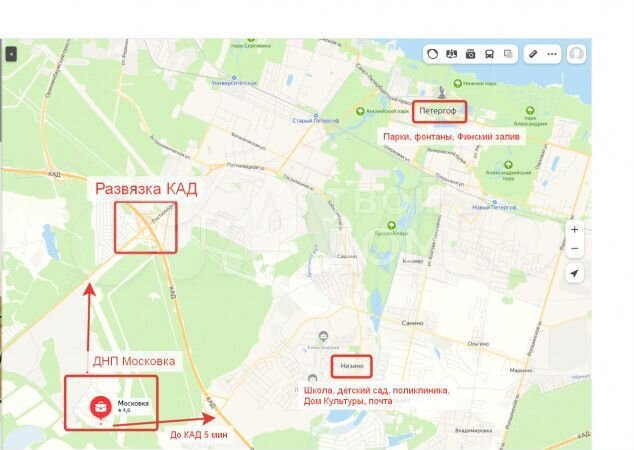Image resolution: width=634 pixels, height=450 pixels.
Task: Enable street panoramas camera icon
Action: [x=470, y=54]
